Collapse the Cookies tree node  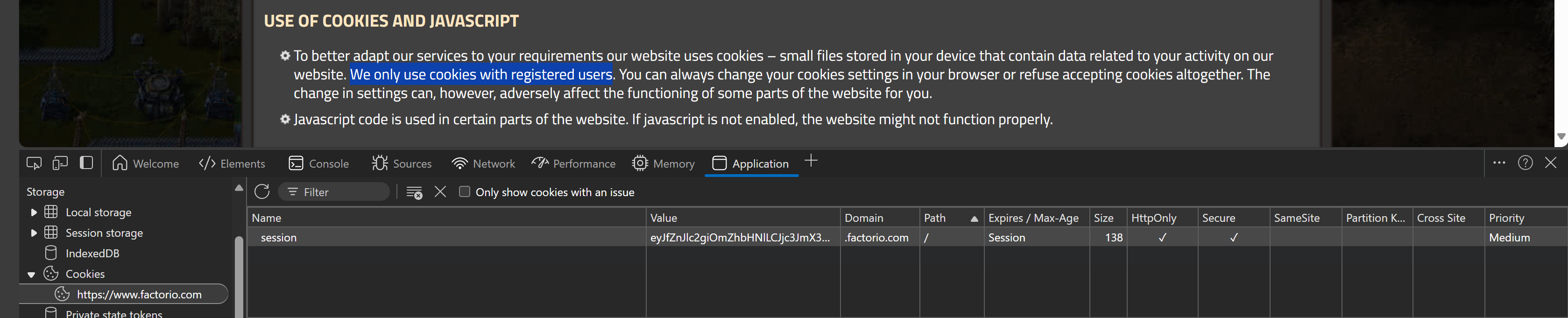pyautogui.click(x=32, y=275)
